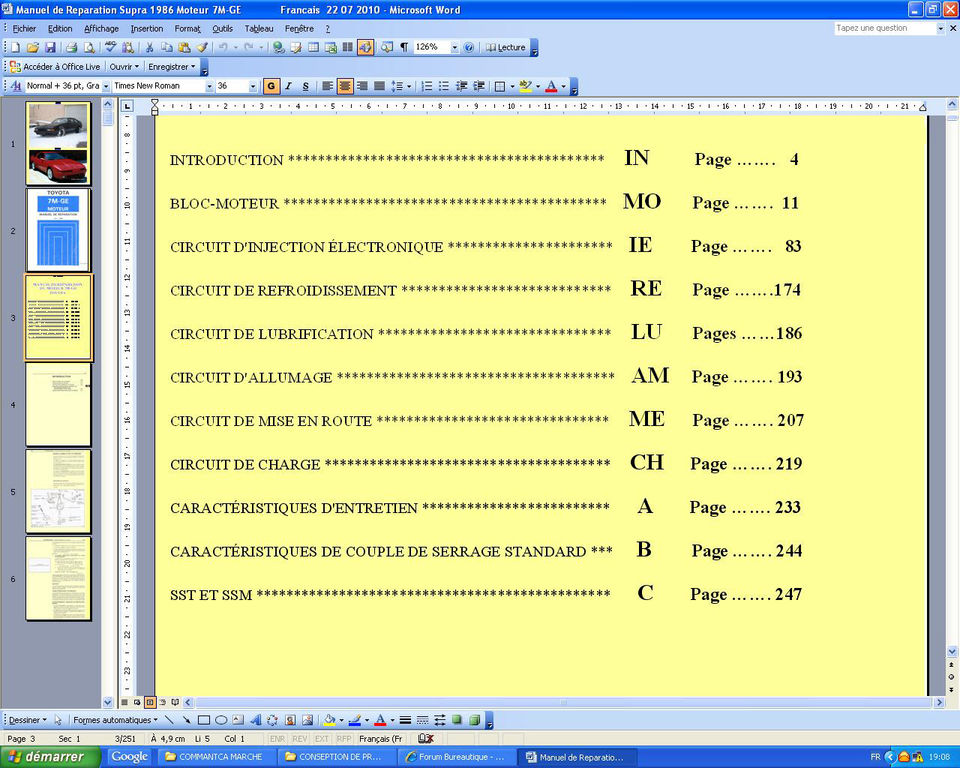This screenshot has width=960, height=768.
Task: Paste from the clipboard
Action: pos(184,47)
